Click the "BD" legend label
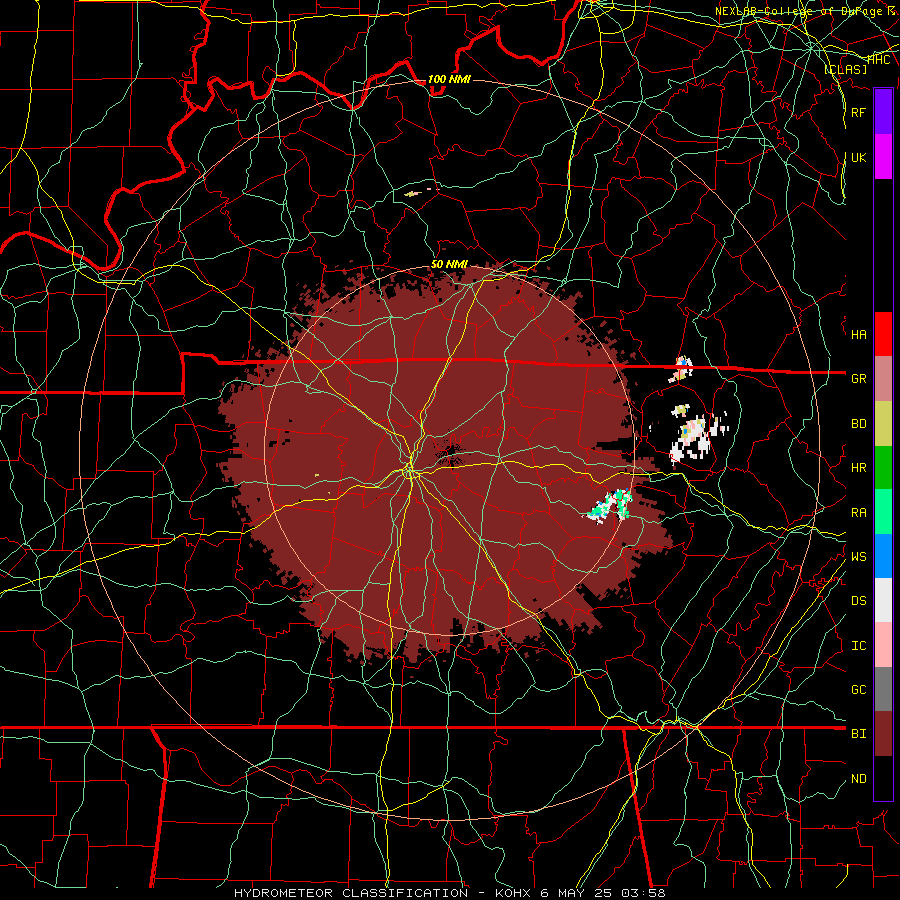The width and height of the screenshot is (900, 900). click(x=858, y=424)
